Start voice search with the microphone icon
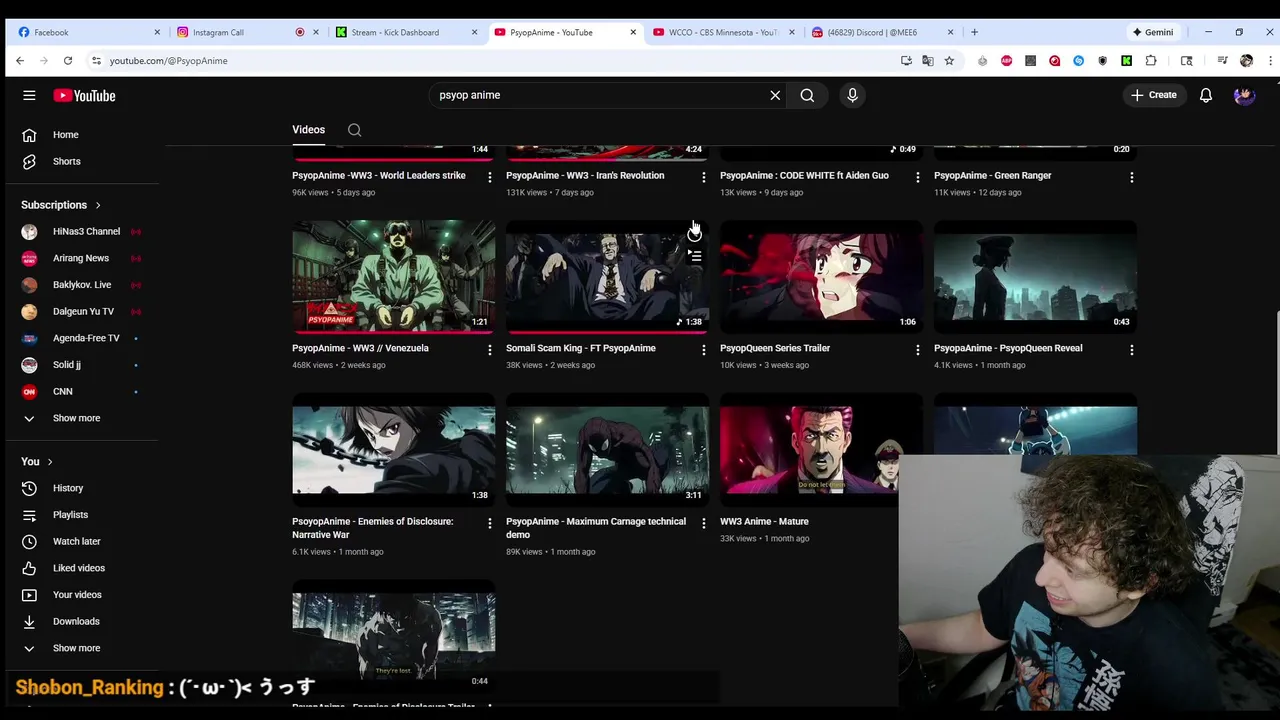1280x720 pixels. coord(852,95)
